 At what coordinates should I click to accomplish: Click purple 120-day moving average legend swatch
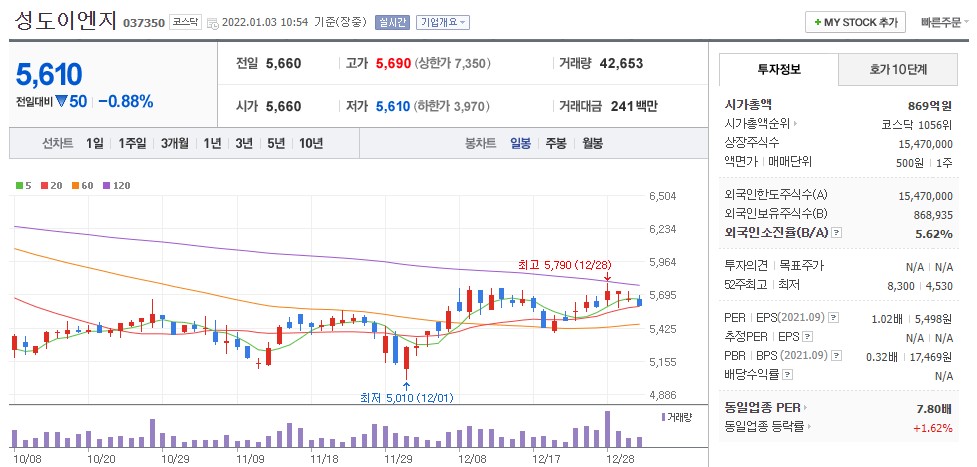pyautogui.click(x=106, y=185)
